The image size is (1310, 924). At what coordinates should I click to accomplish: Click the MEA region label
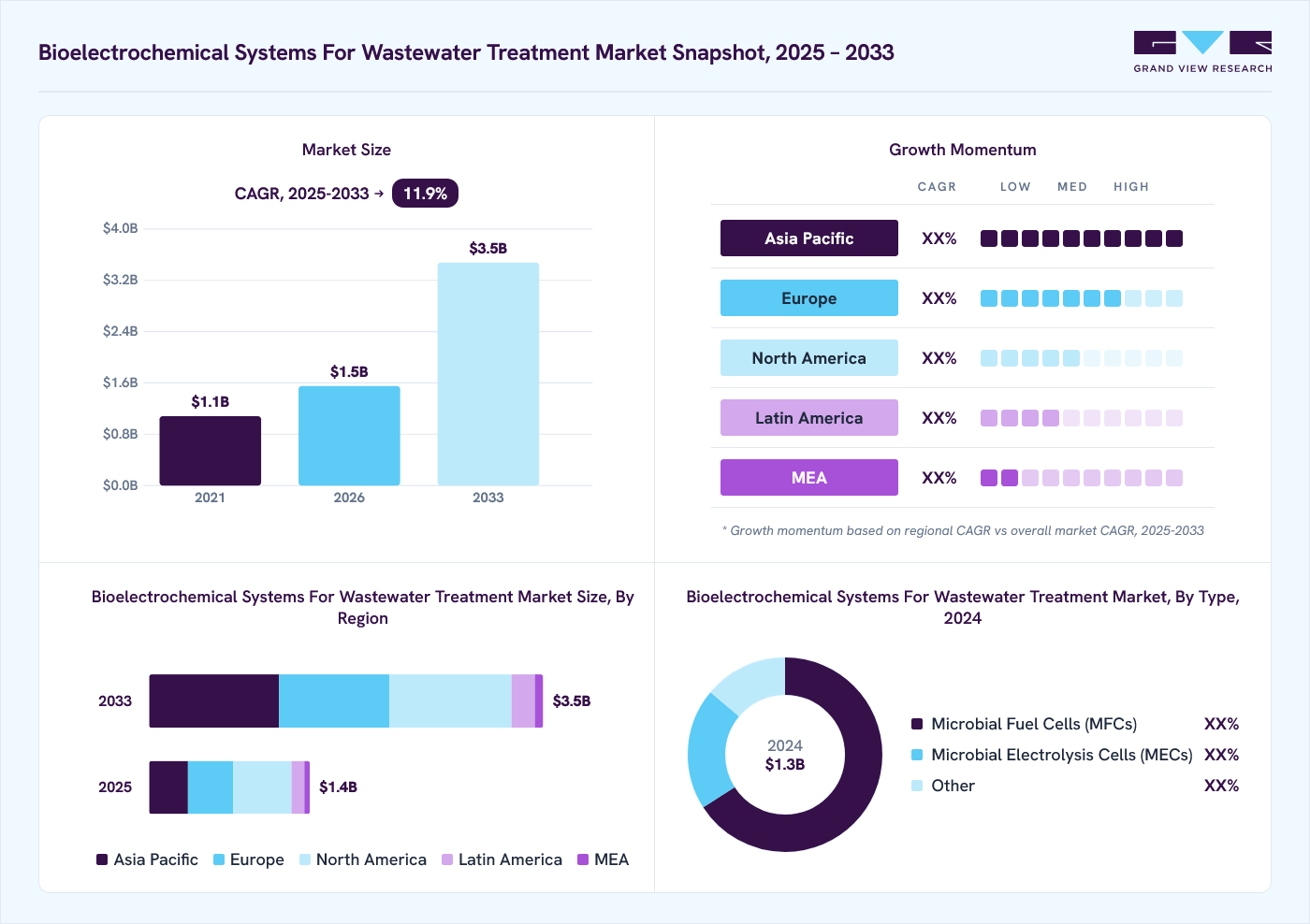click(x=809, y=478)
